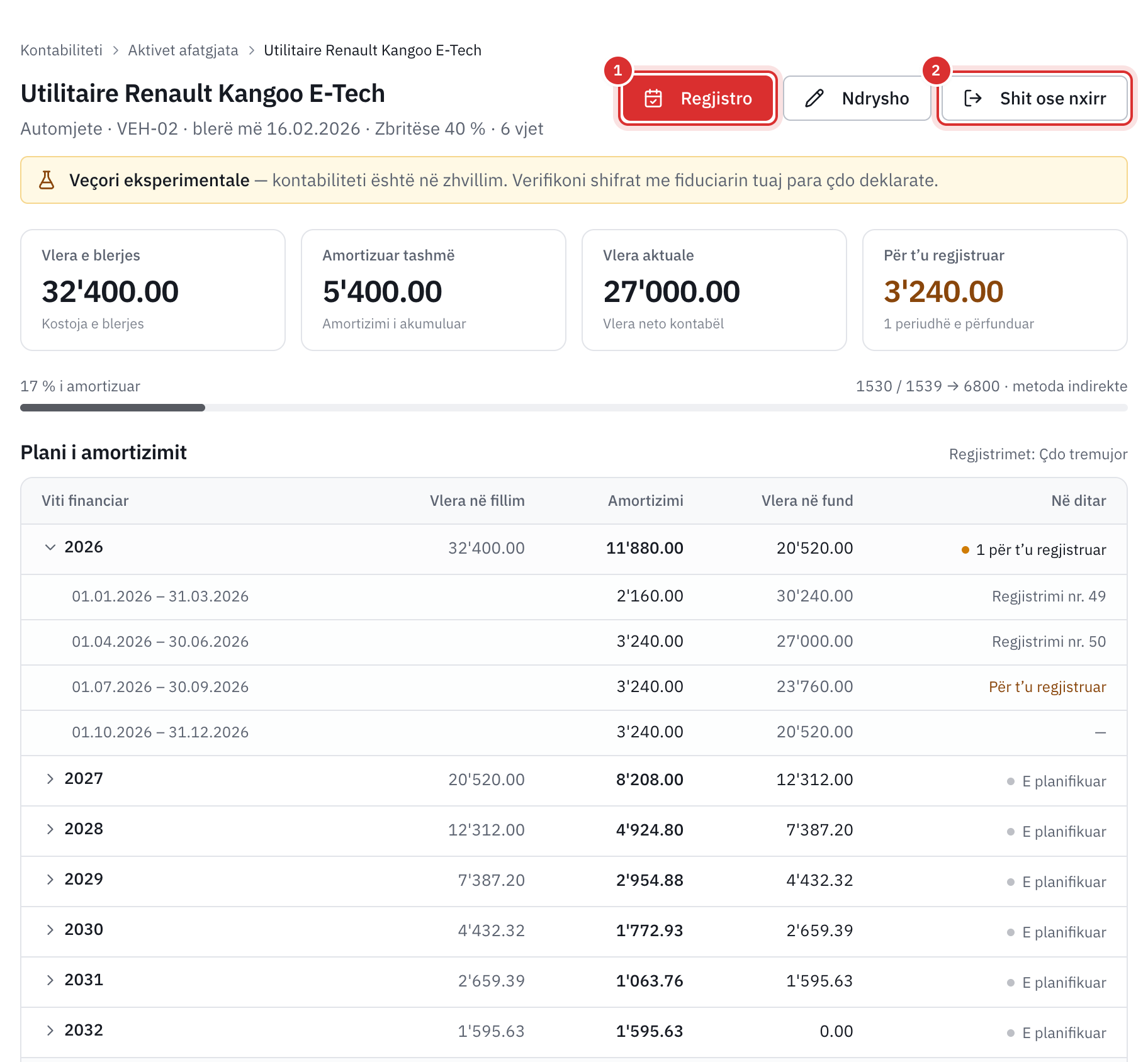Click the Amortizuar tashmë card
The width and height of the screenshot is (1148, 1062).
(x=434, y=290)
